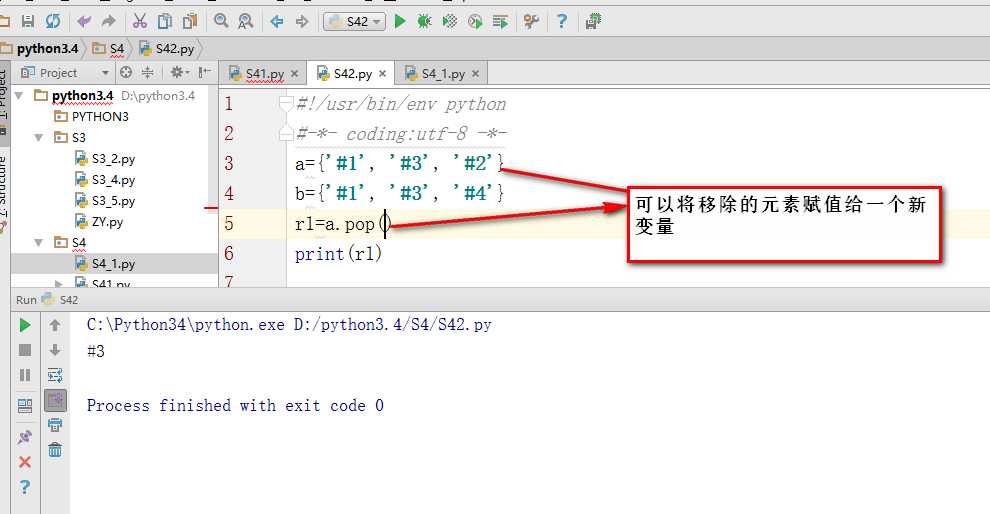Clear all console output with the trash icon
This screenshot has height=514, width=990.
(55, 450)
